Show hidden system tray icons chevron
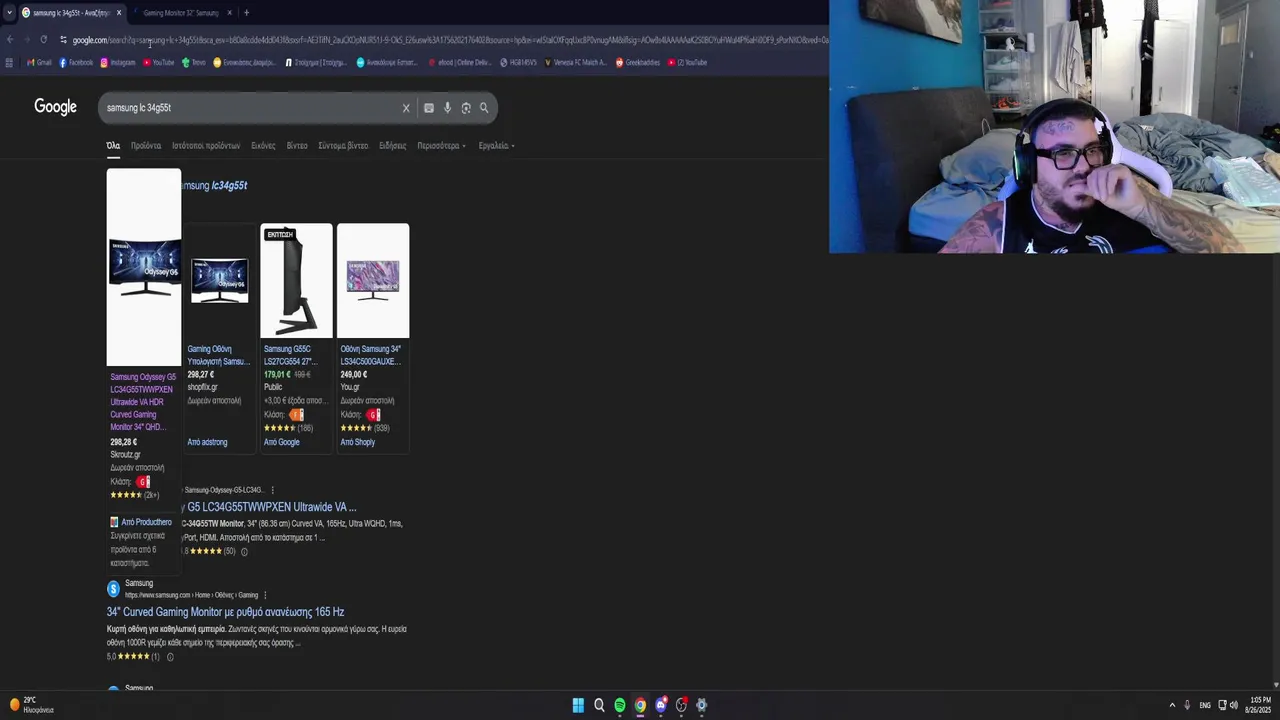The image size is (1280, 720). coord(1172,705)
